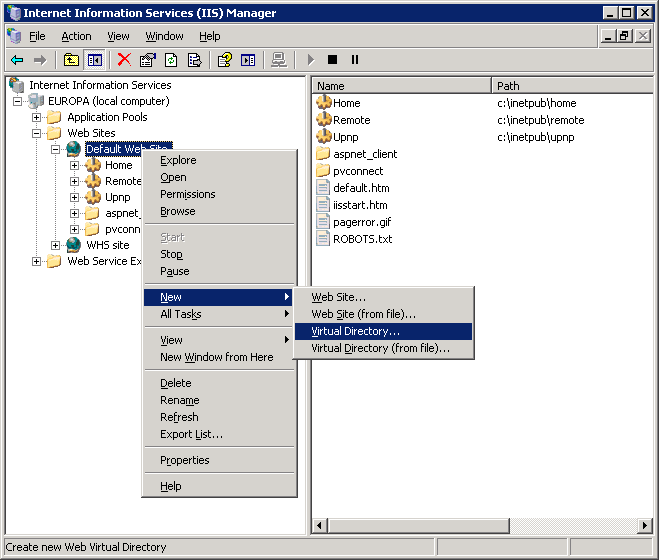Select Rename in the context menu

[219, 400]
